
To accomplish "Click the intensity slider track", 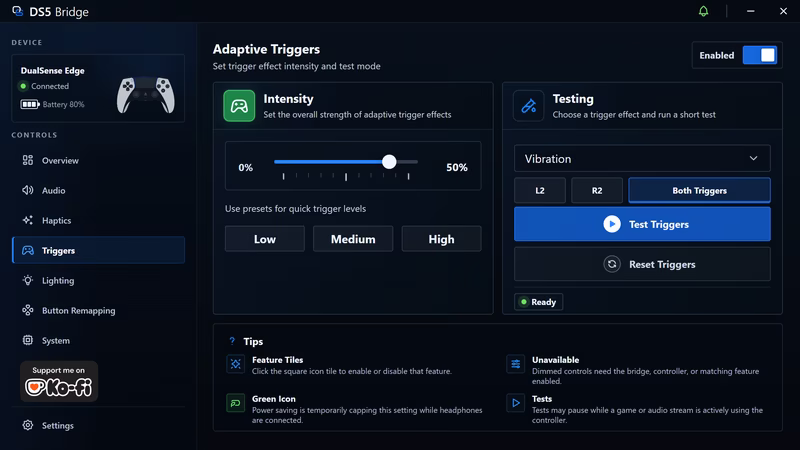I will click(x=346, y=162).
